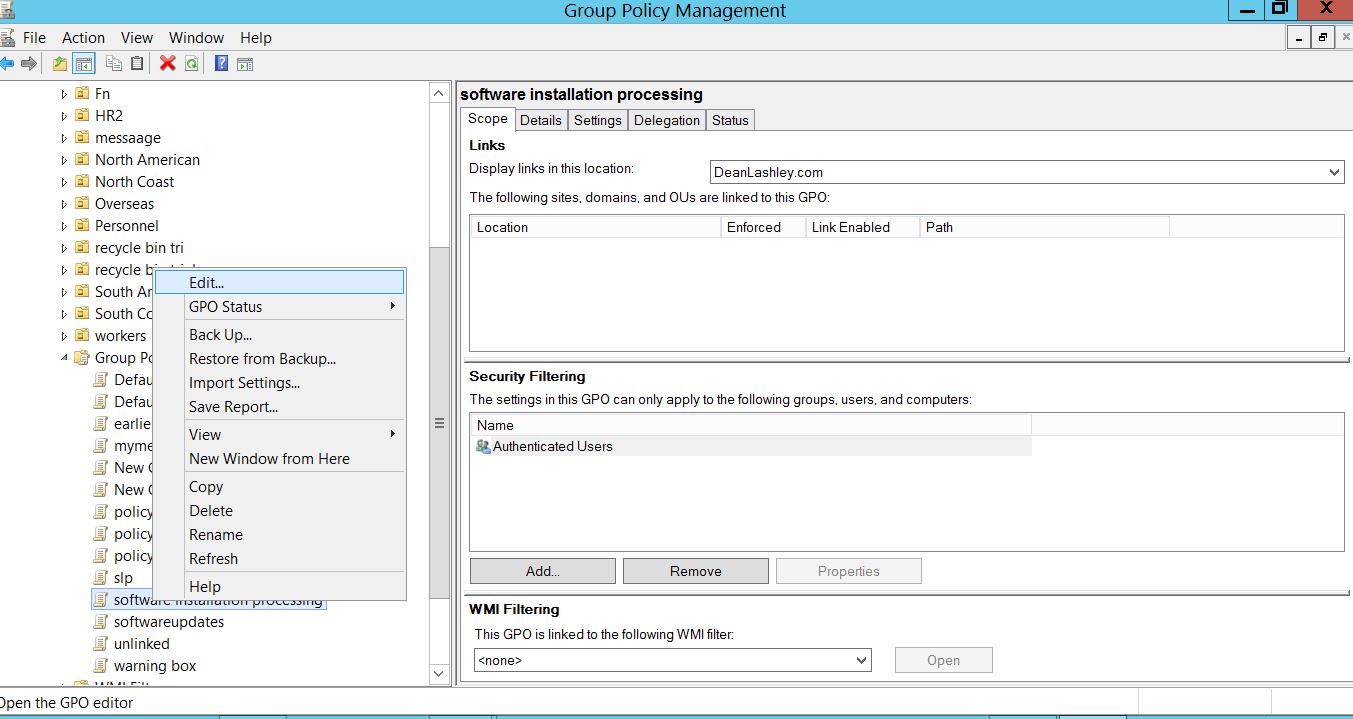
Task: Click the Remove button
Action: tap(696, 571)
